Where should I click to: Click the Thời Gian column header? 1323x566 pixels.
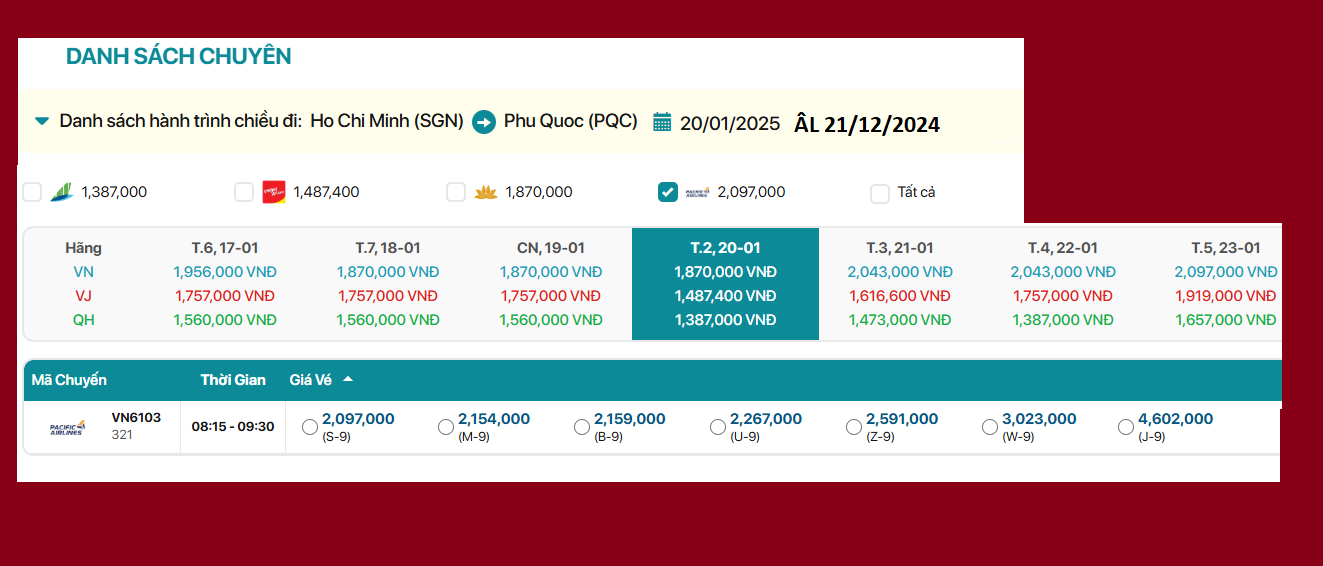click(233, 380)
